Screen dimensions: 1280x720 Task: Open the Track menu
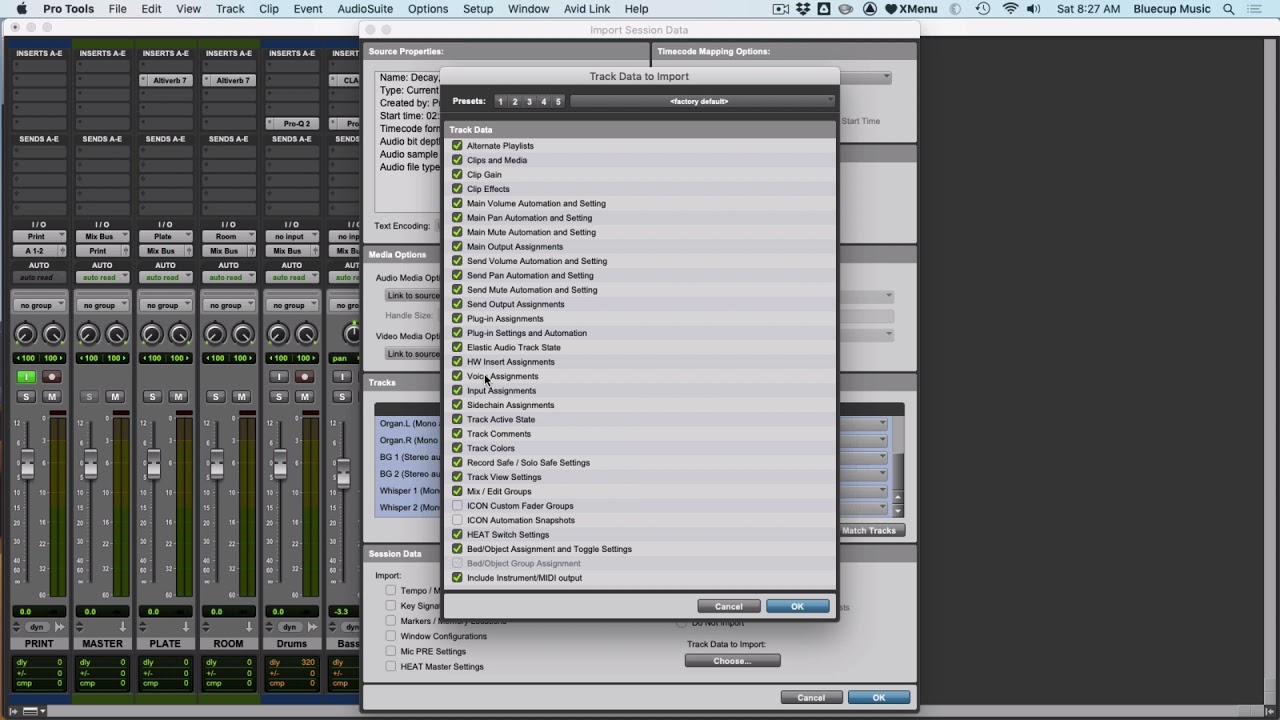pyautogui.click(x=230, y=9)
